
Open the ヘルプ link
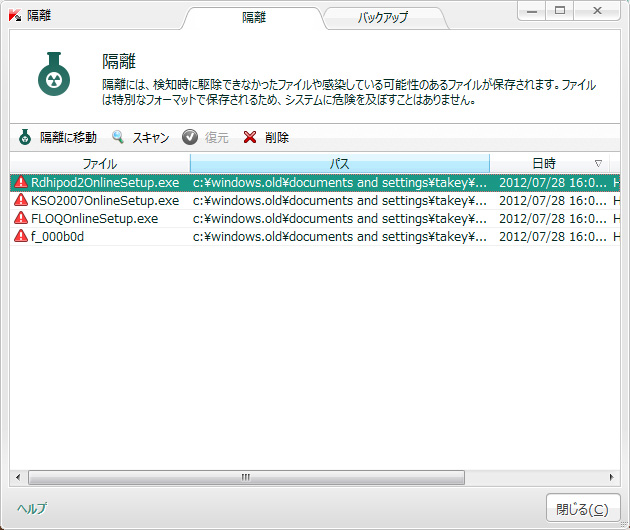coord(32,508)
